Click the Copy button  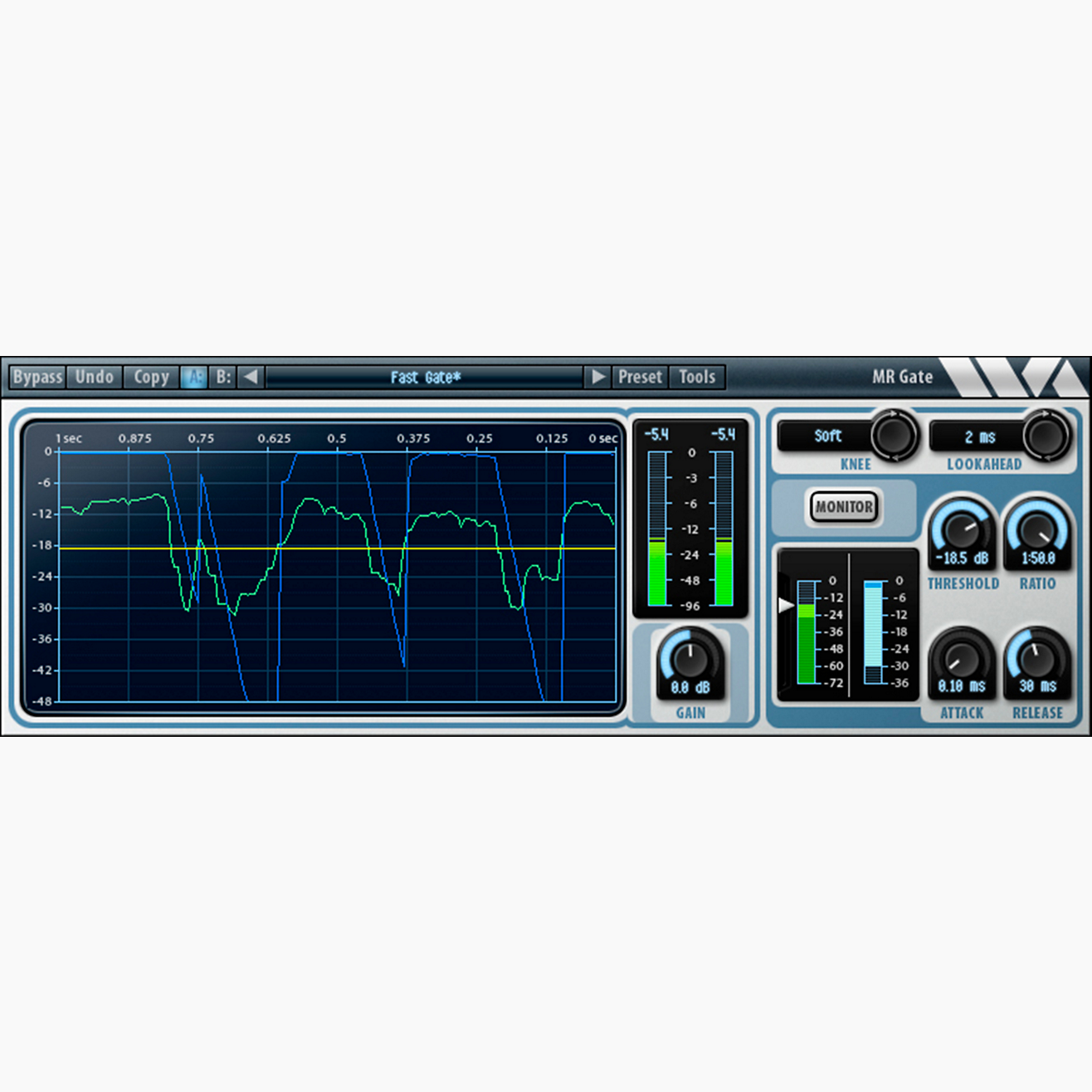151,377
